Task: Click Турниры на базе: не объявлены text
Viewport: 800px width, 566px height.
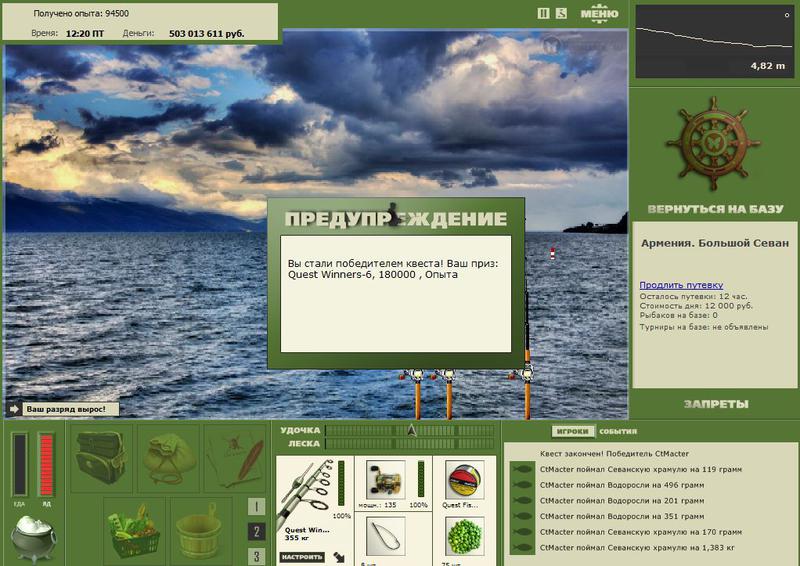Action: 704,327
